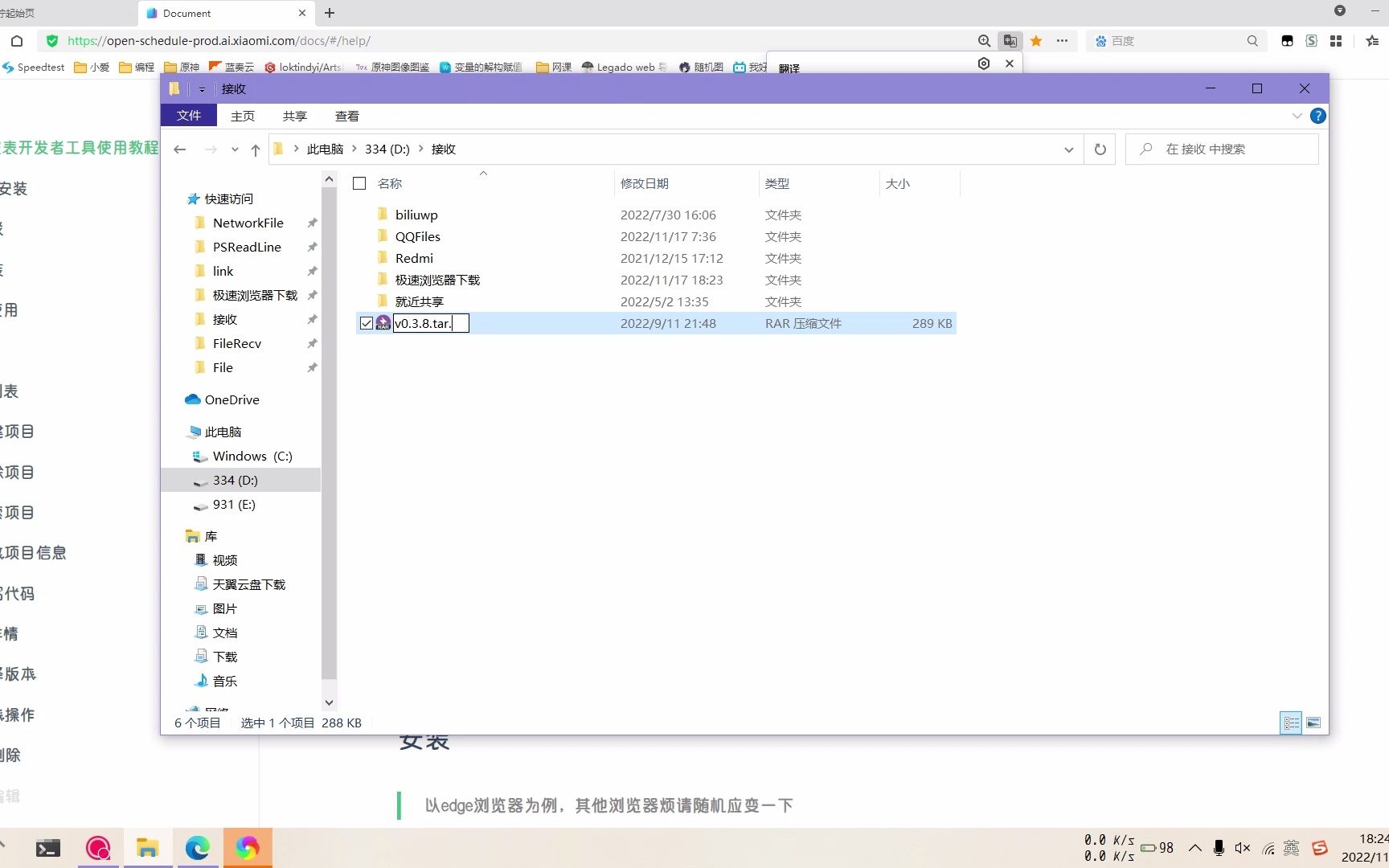
Task: Open the Speedtest bookmark
Action: click(33, 67)
